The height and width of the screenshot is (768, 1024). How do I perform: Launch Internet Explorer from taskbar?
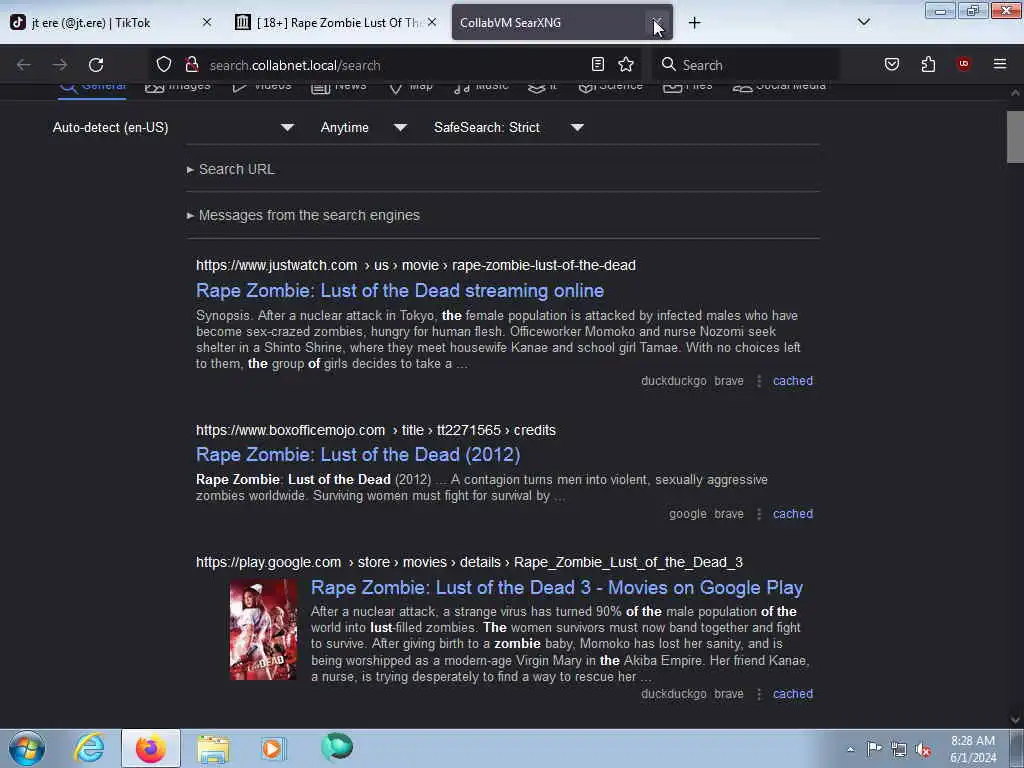pyautogui.click(x=89, y=748)
